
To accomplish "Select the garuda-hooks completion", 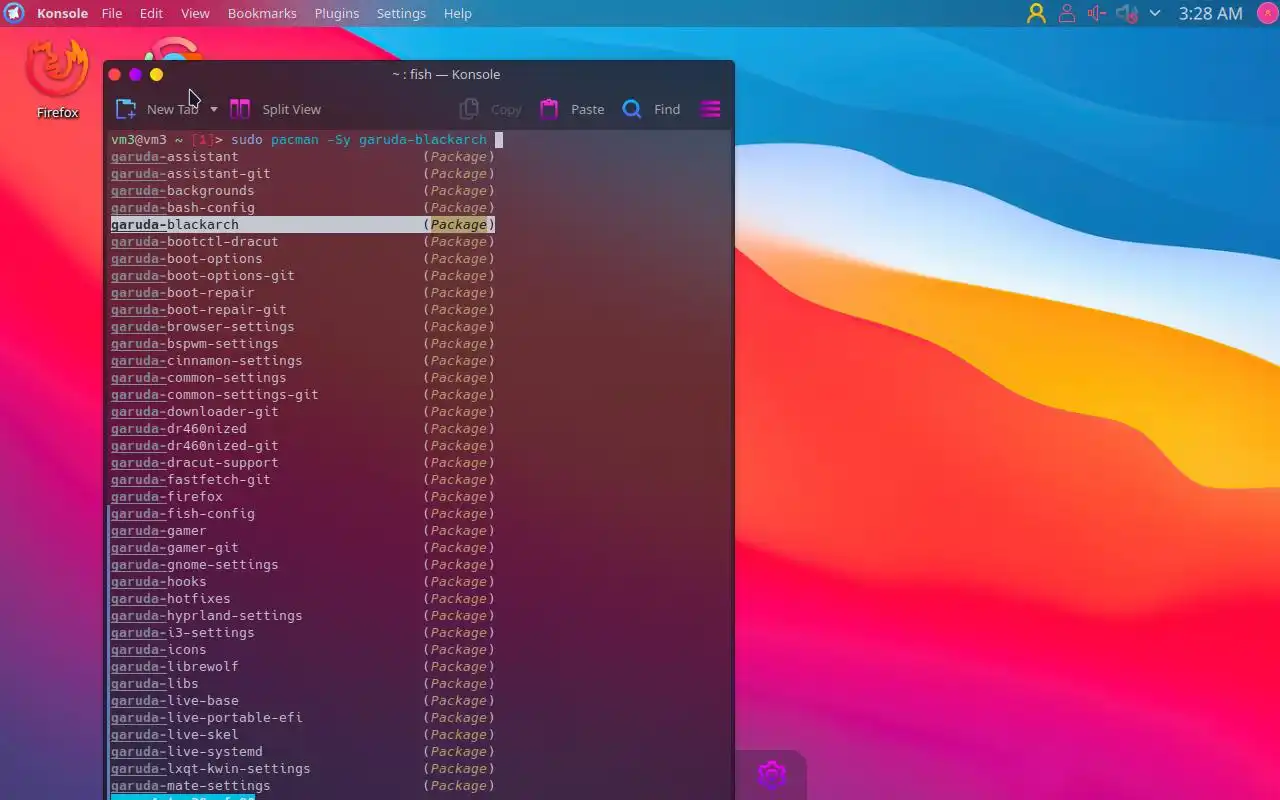I will coord(303,581).
